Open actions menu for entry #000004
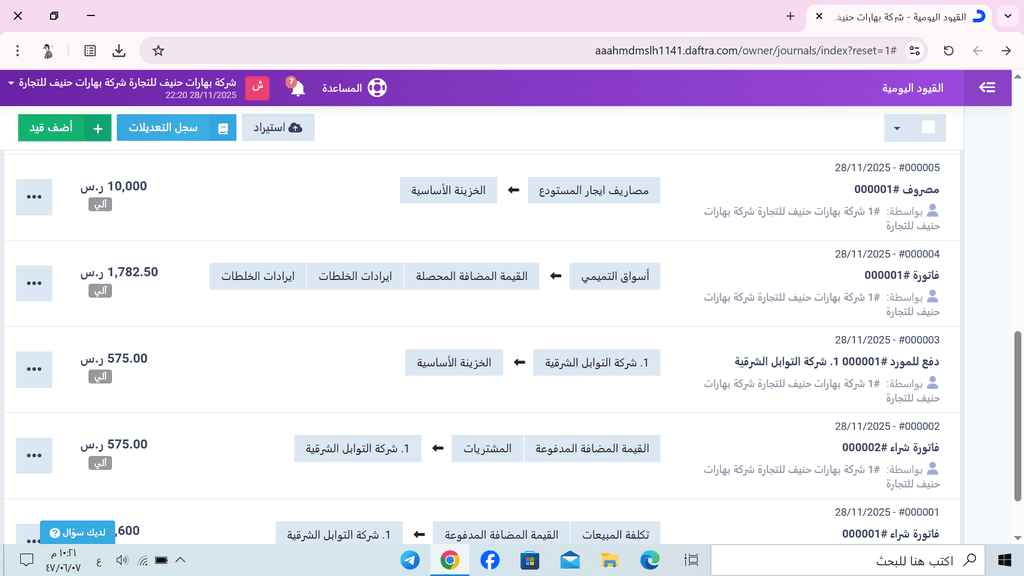1024x576 pixels. pos(34,283)
